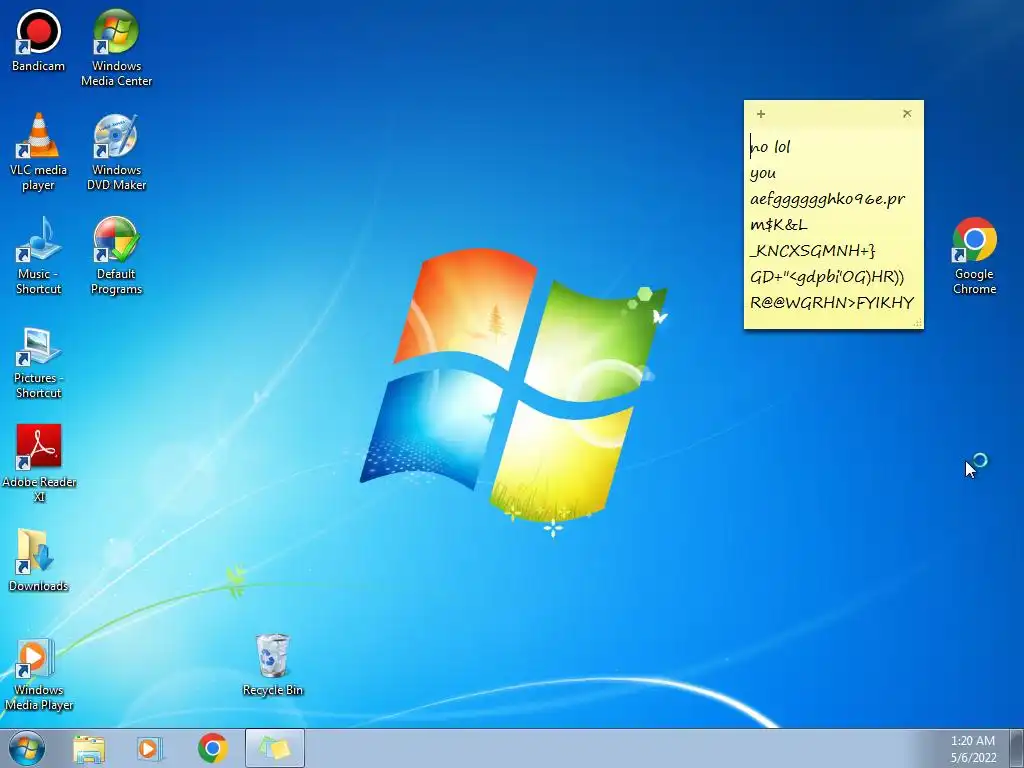Add a new sticky note with plus

click(x=761, y=114)
